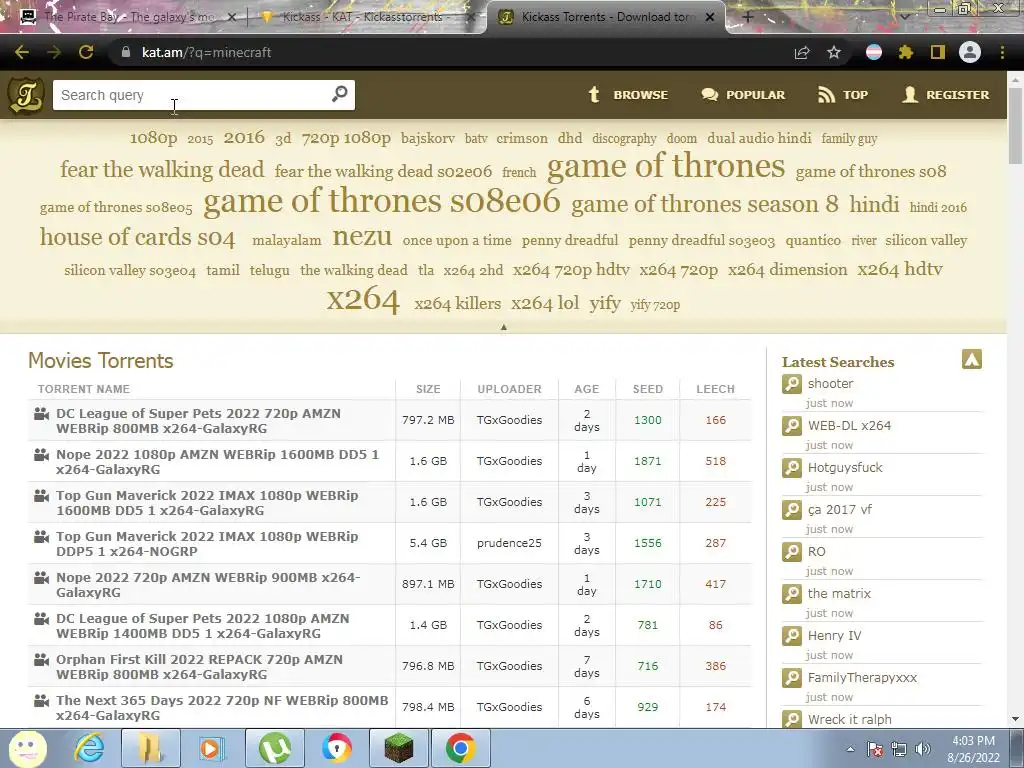Image resolution: width=1024 pixels, height=768 pixels.
Task: Click the Wreck it ralph latest search
Action: point(849,720)
